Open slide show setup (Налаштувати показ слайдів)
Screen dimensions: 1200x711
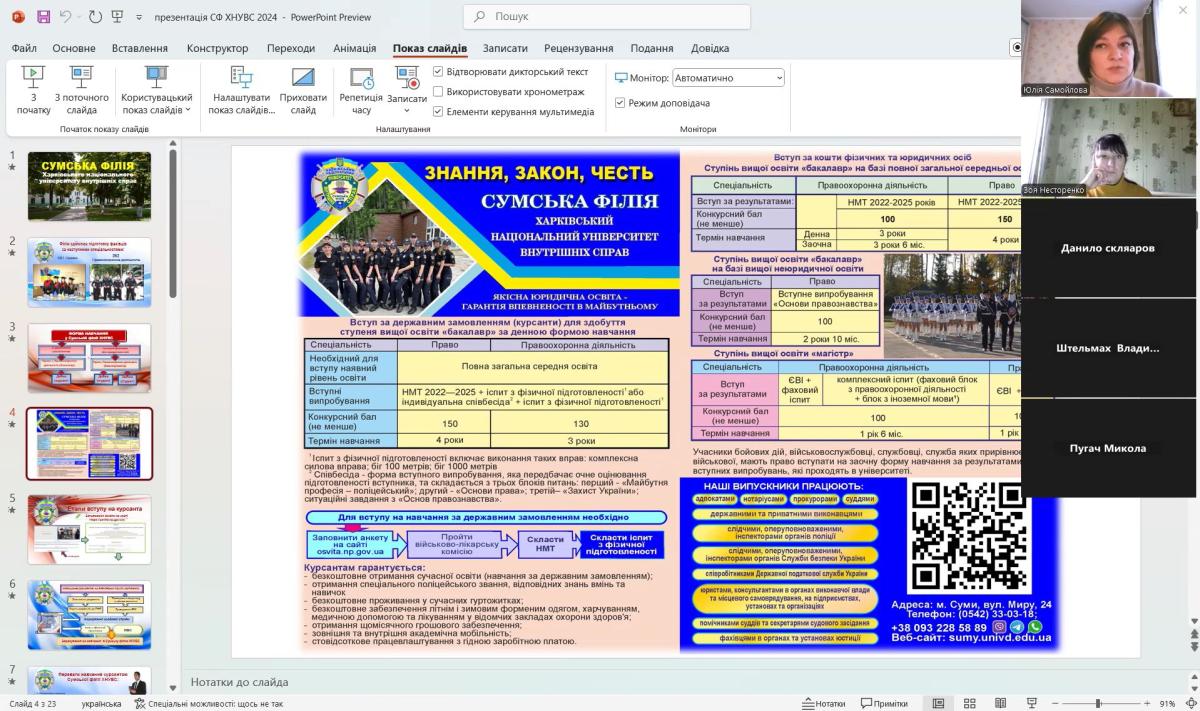pyautogui.click(x=240, y=90)
